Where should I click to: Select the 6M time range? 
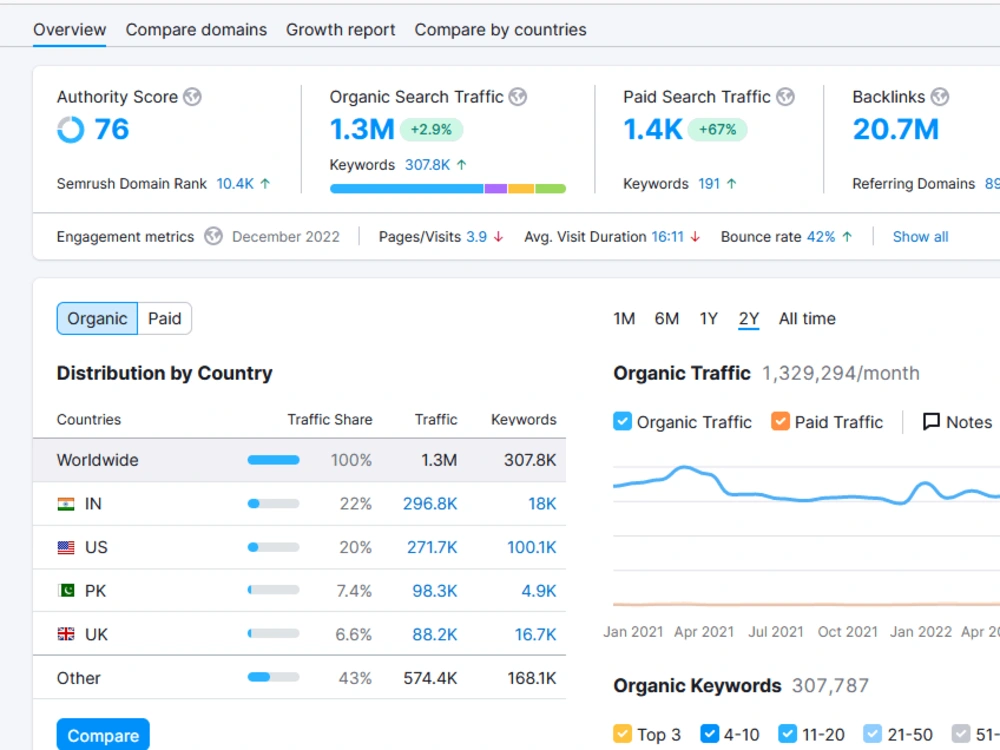667,318
